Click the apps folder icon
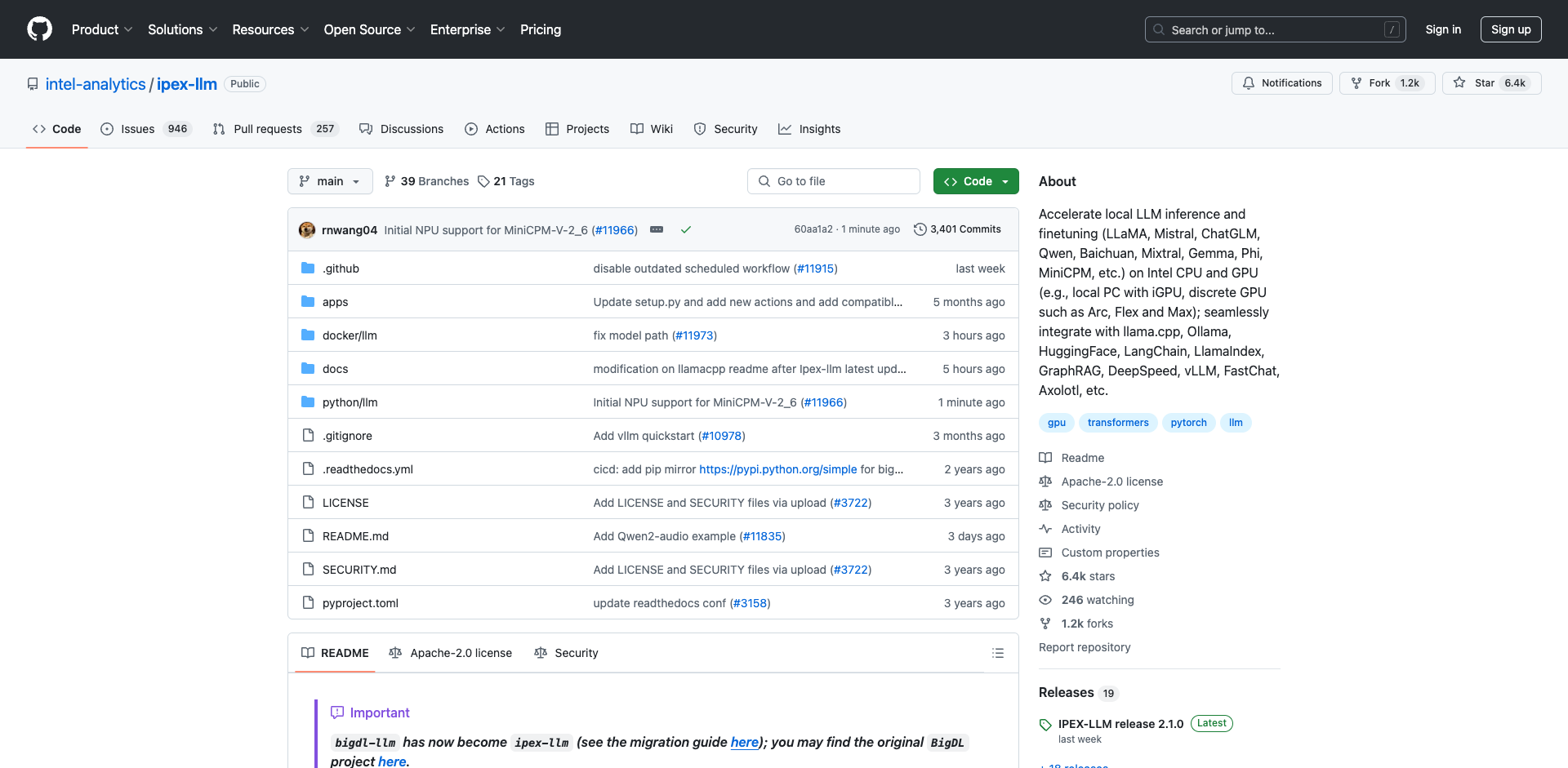1568x768 pixels. pyautogui.click(x=308, y=302)
